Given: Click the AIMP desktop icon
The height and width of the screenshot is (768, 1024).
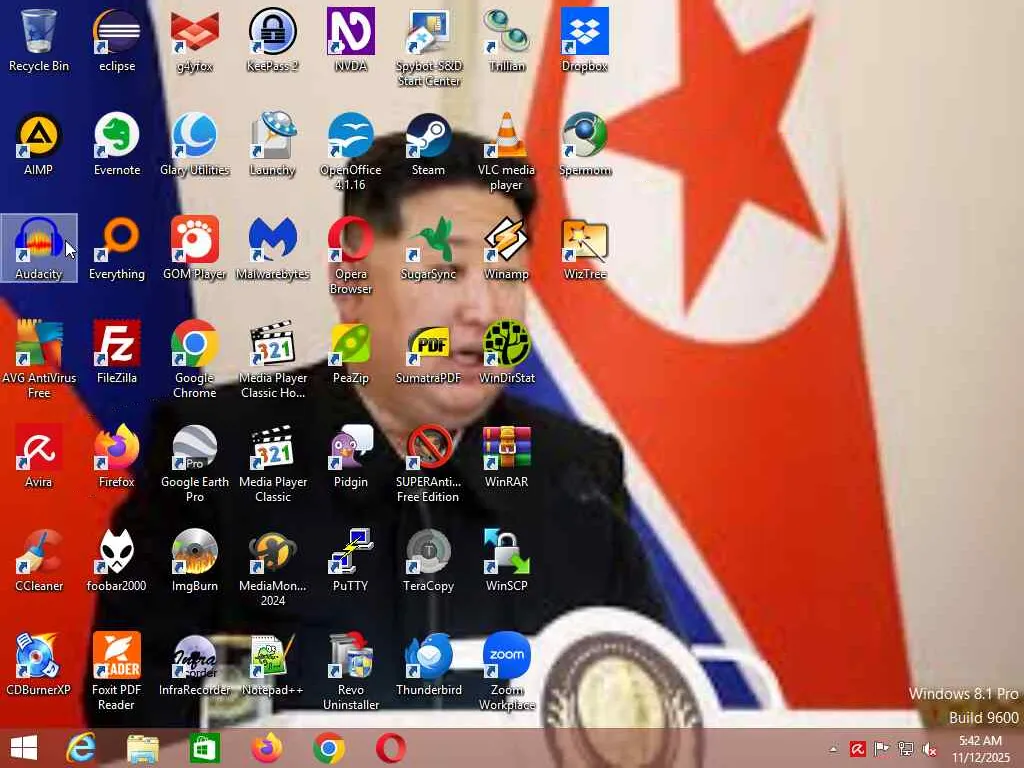Looking at the screenshot, I should [x=39, y=144].
